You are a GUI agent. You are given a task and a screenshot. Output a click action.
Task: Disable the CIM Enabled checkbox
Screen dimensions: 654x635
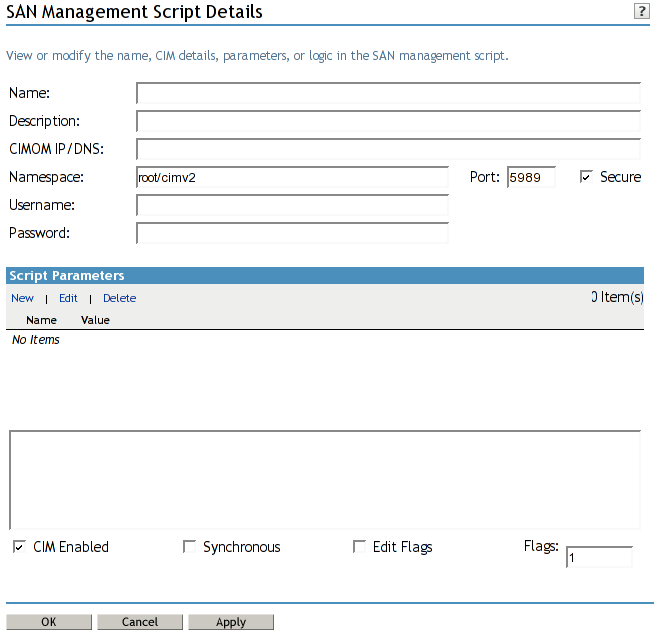(x=19, y=547)
